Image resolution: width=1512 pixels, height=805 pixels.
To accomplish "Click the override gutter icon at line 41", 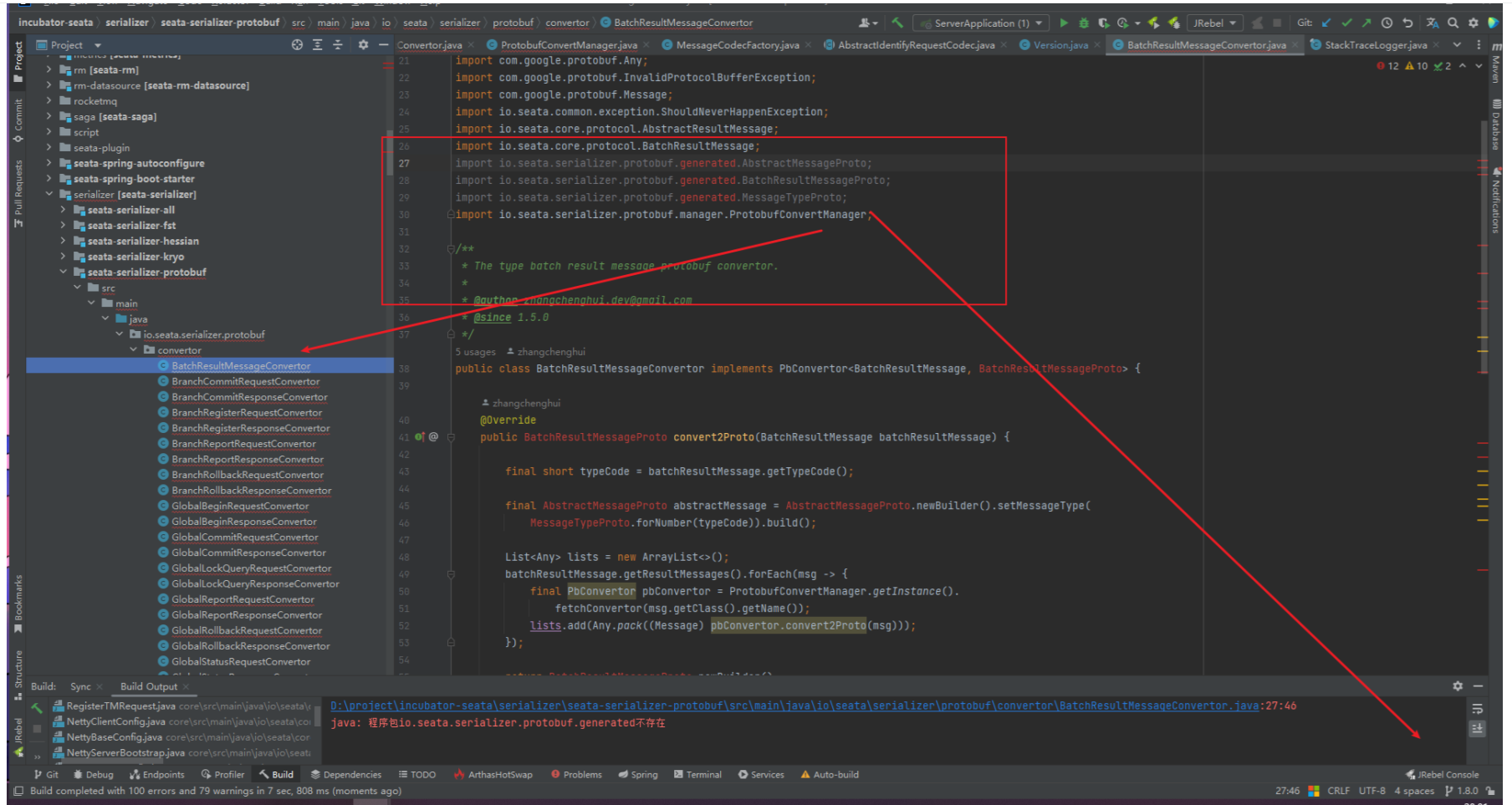I will 419,437.
